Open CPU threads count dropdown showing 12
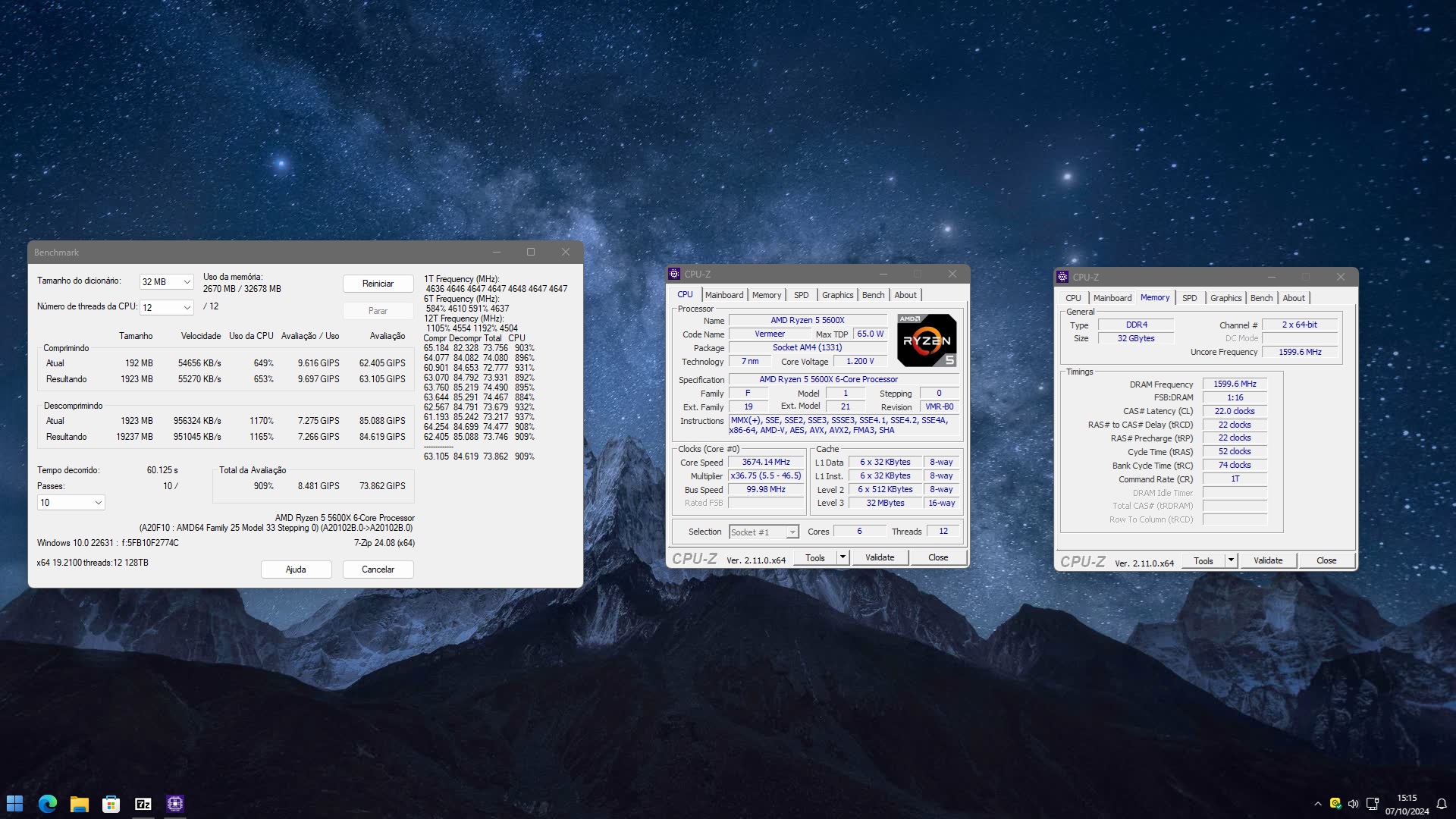1456x819 pixels. tap(167, 307)
